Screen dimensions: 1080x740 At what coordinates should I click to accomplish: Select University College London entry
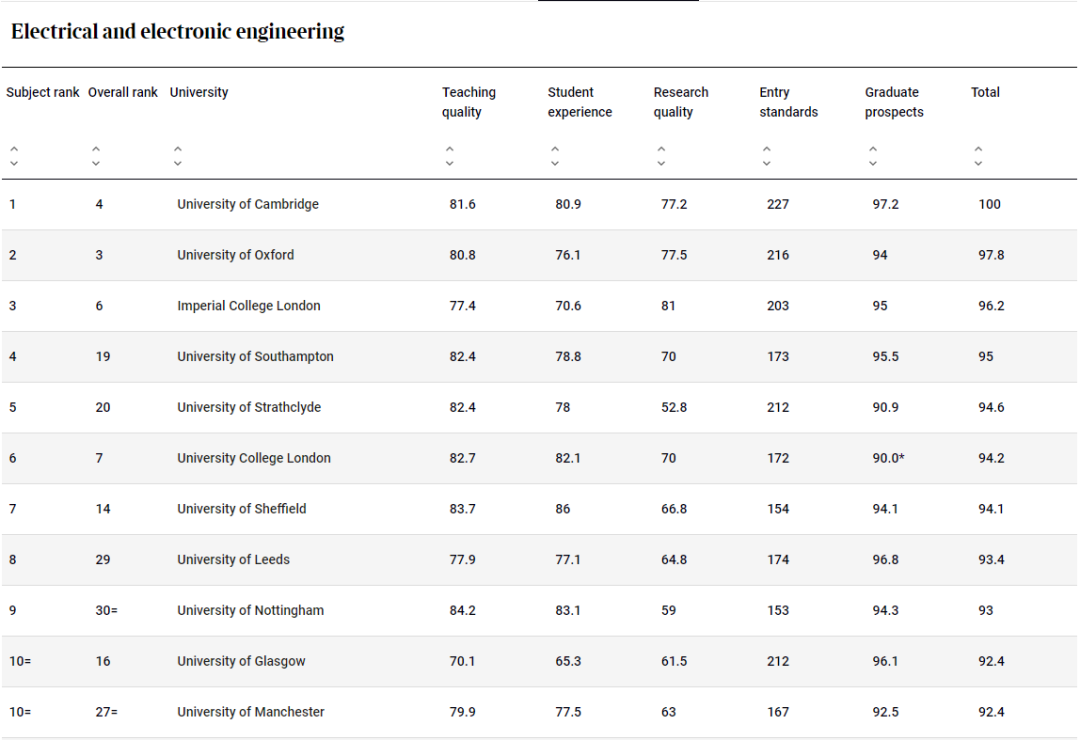point(254,458)
